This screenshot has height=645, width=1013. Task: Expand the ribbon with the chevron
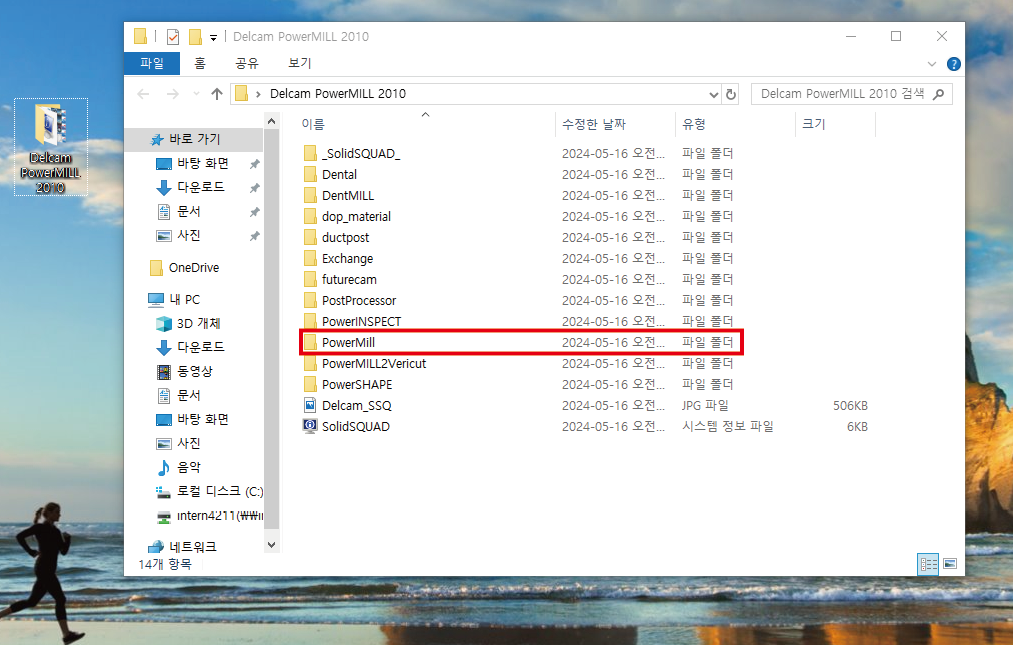pos(932,64)
